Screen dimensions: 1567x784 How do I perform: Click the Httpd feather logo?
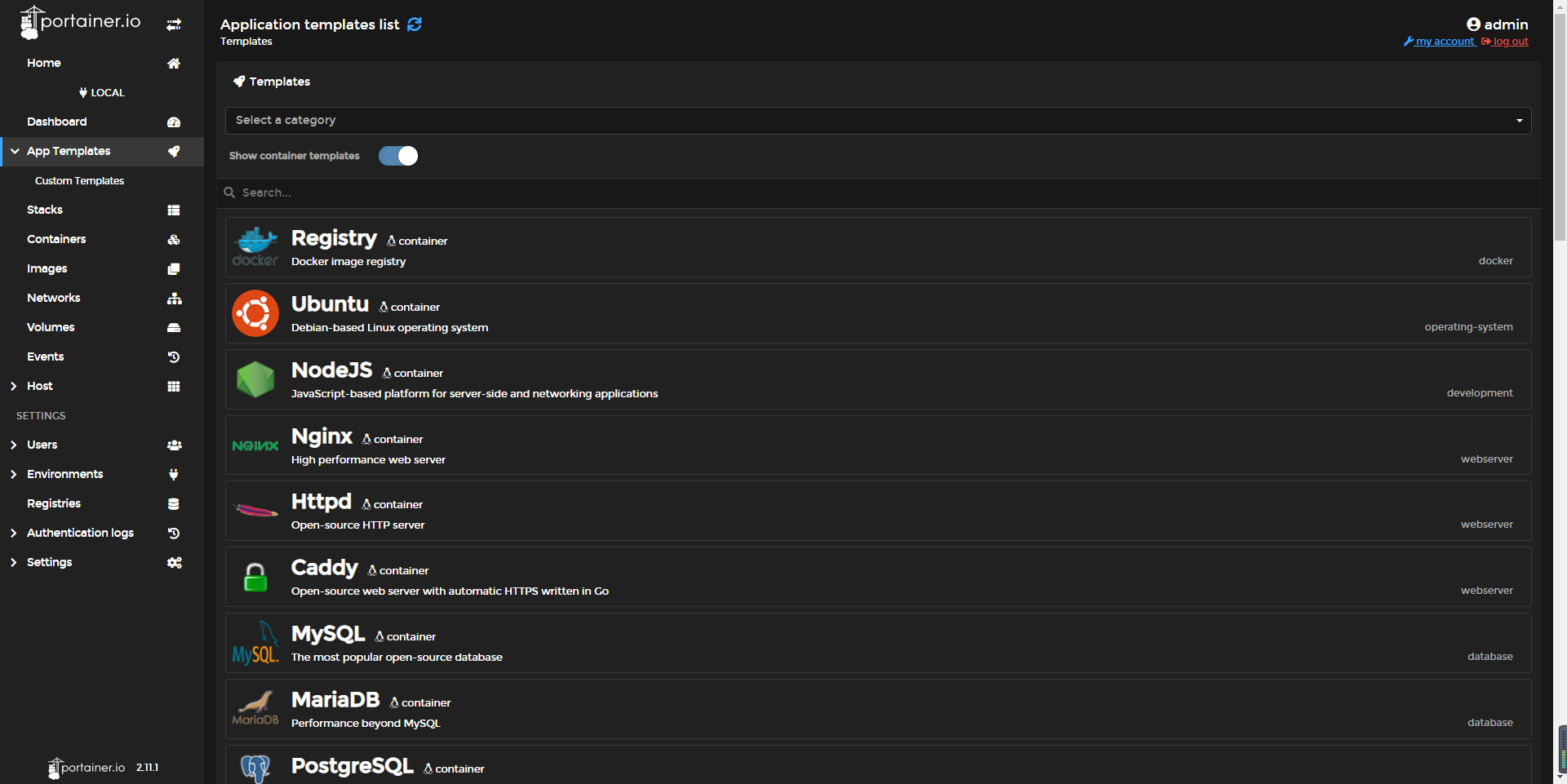coord(255,511)
